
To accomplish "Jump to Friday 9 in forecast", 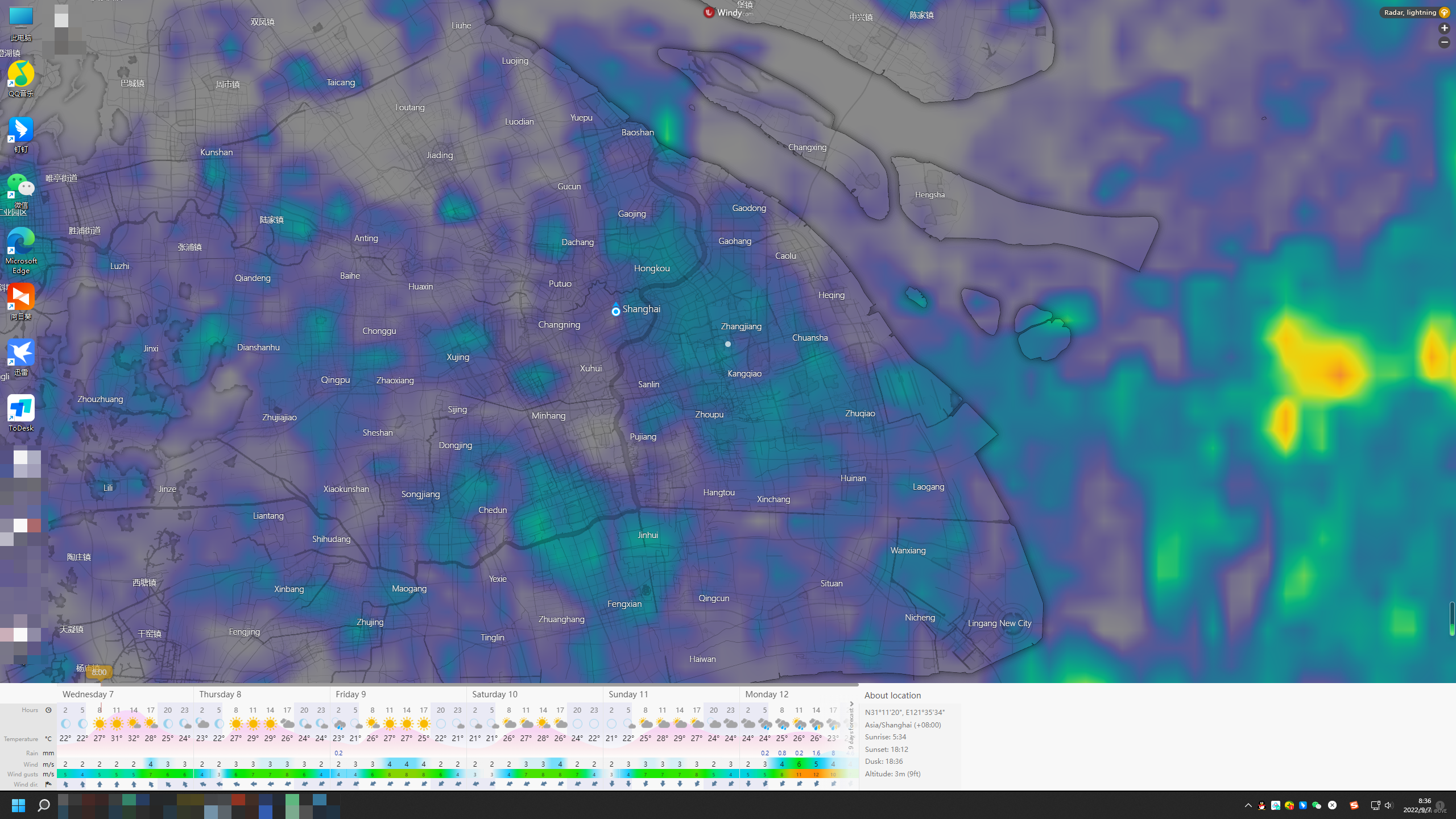I will point(350,694).
